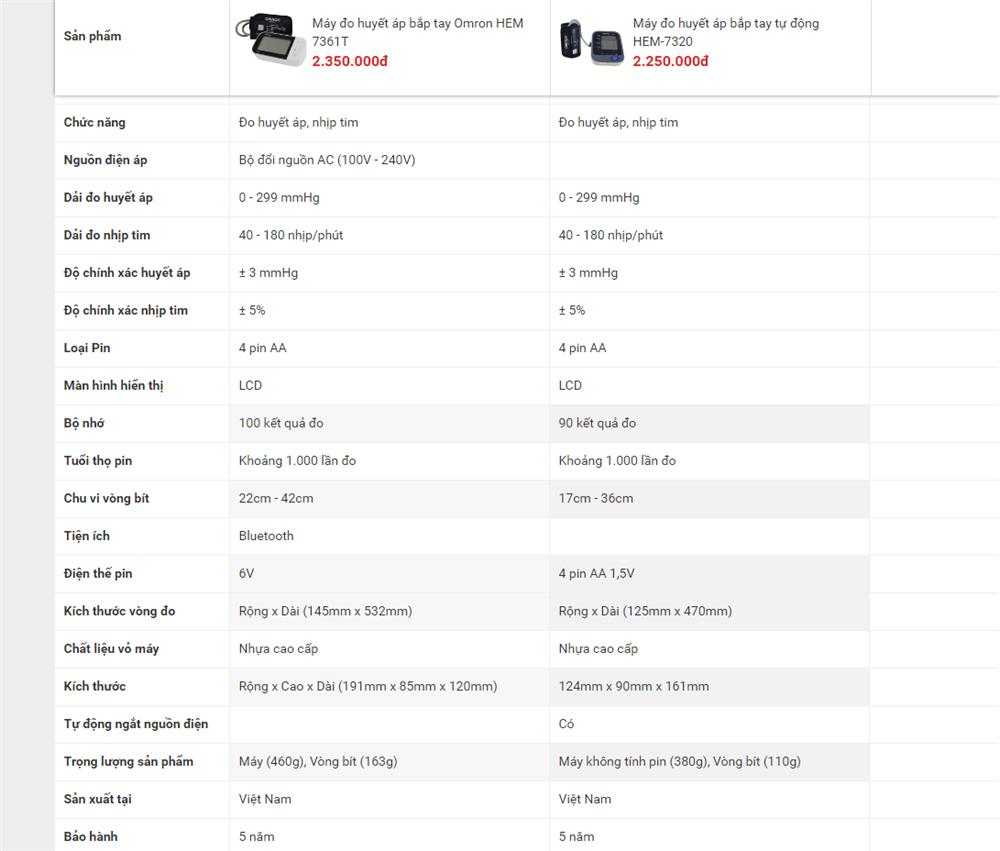Click the 'Bộ nhớ' row label
The height and width of the screenshot is (851, 1000).
(86, 423)
